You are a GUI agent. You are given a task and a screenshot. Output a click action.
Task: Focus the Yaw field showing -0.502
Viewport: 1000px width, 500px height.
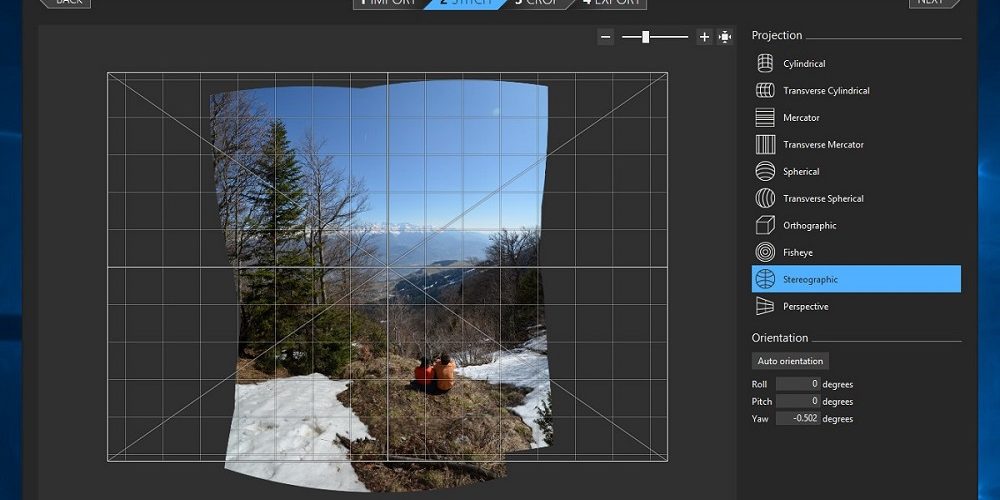[x=799, y=419]
